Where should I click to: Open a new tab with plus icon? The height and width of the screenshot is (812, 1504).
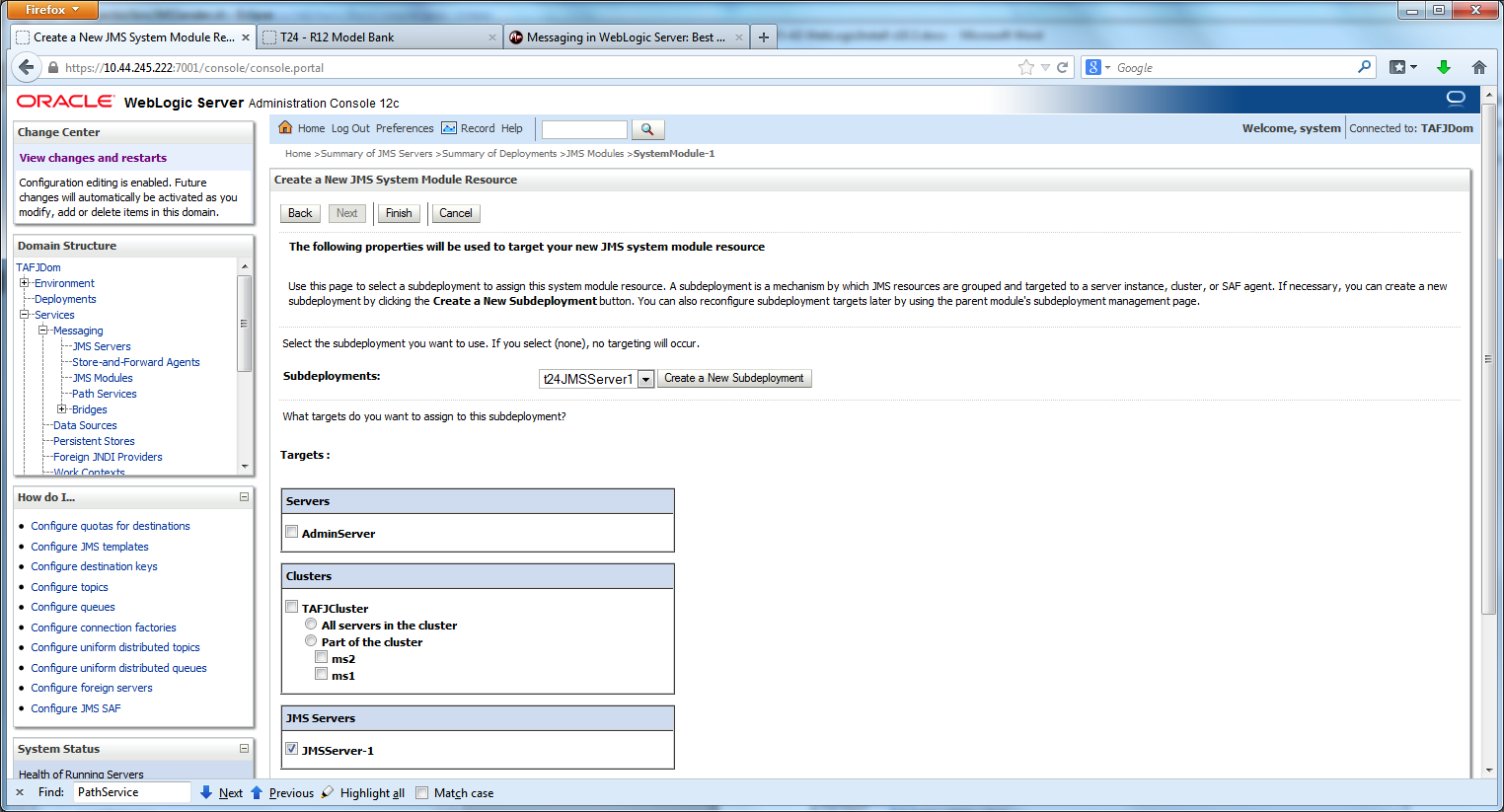763,37
